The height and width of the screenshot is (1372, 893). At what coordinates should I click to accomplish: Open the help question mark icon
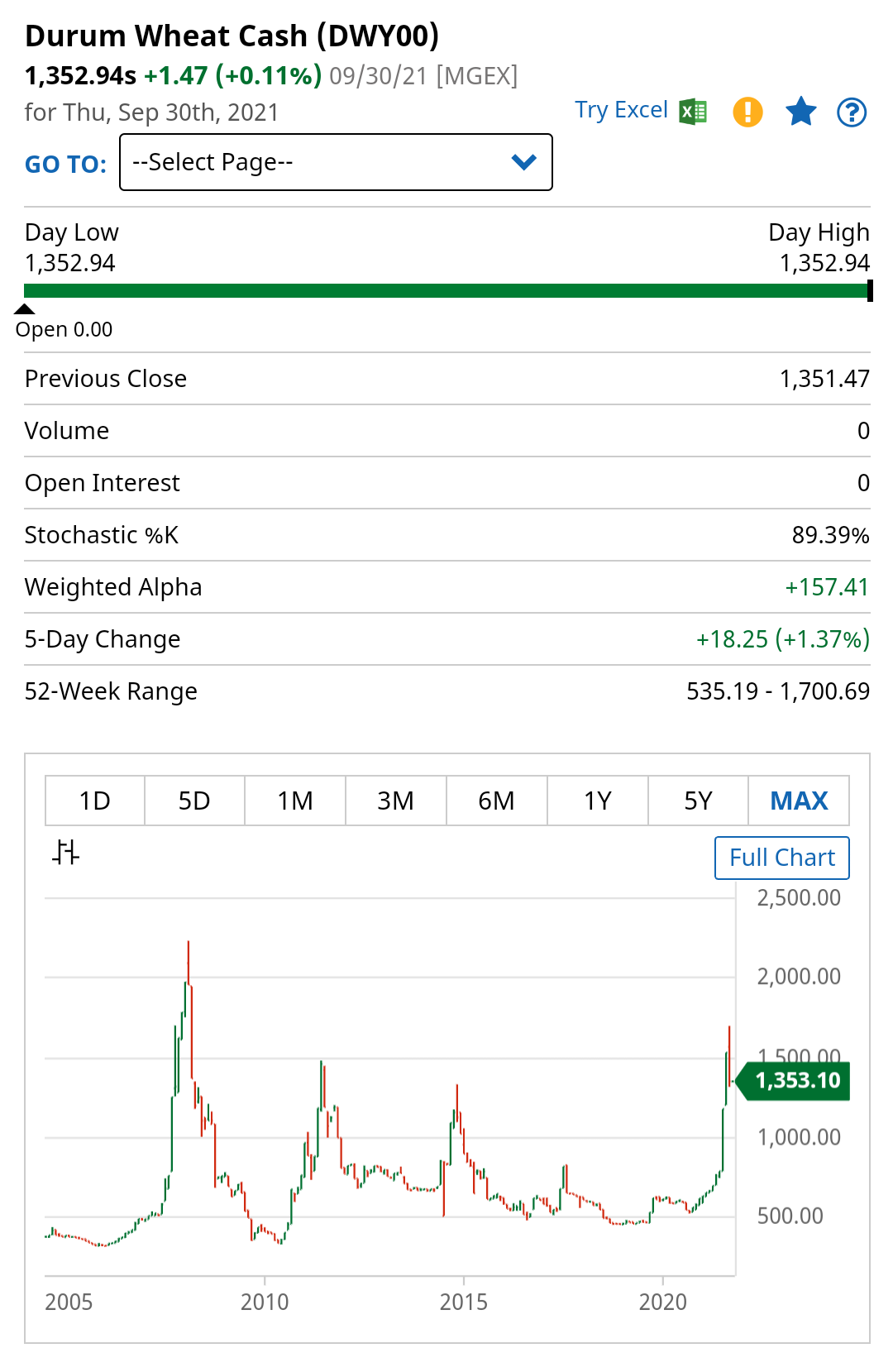click(x=852, y=112)
